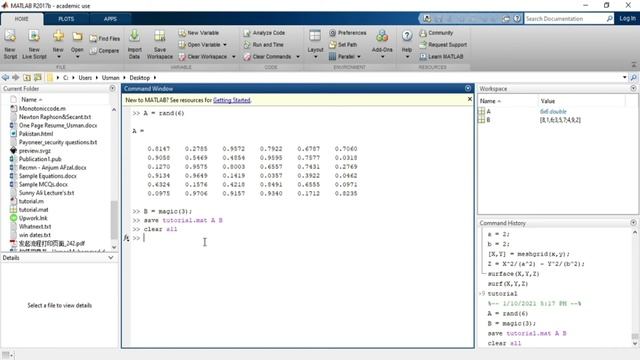The width and height of the screenshot is (640, 360).
Task: Click the Help question-mark icon
Action: (x=407, y=36)
